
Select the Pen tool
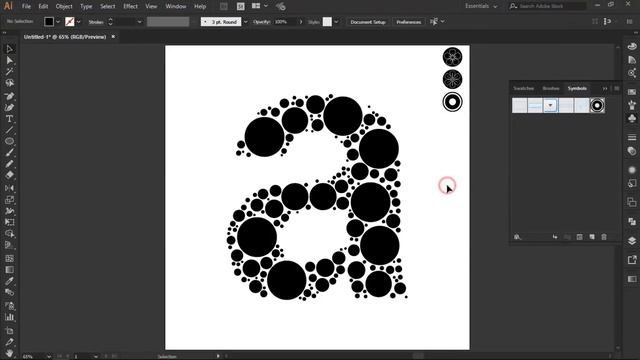point(9,96)
